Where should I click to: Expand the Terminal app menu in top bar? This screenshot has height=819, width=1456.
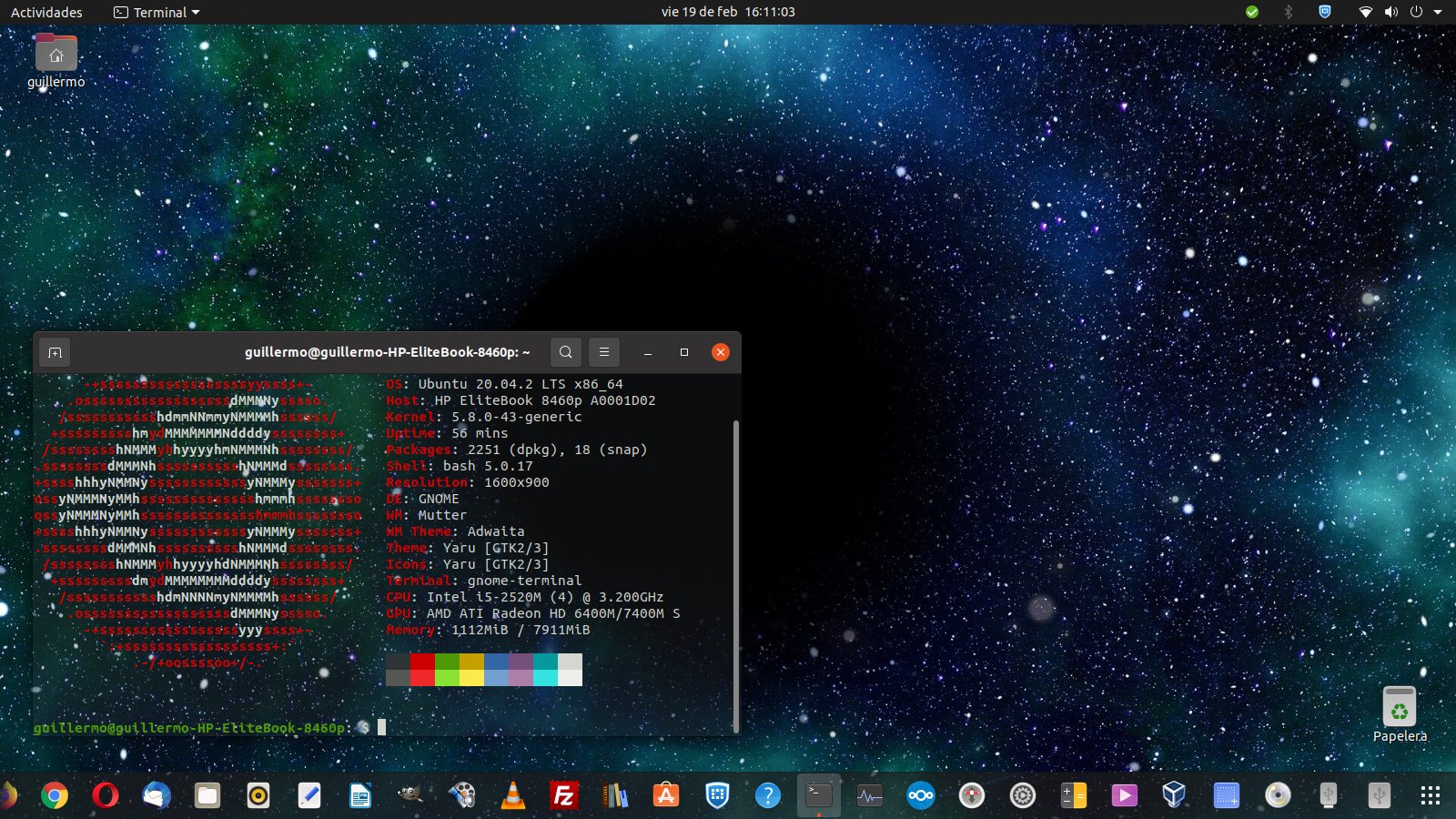[x=157, y=12]
